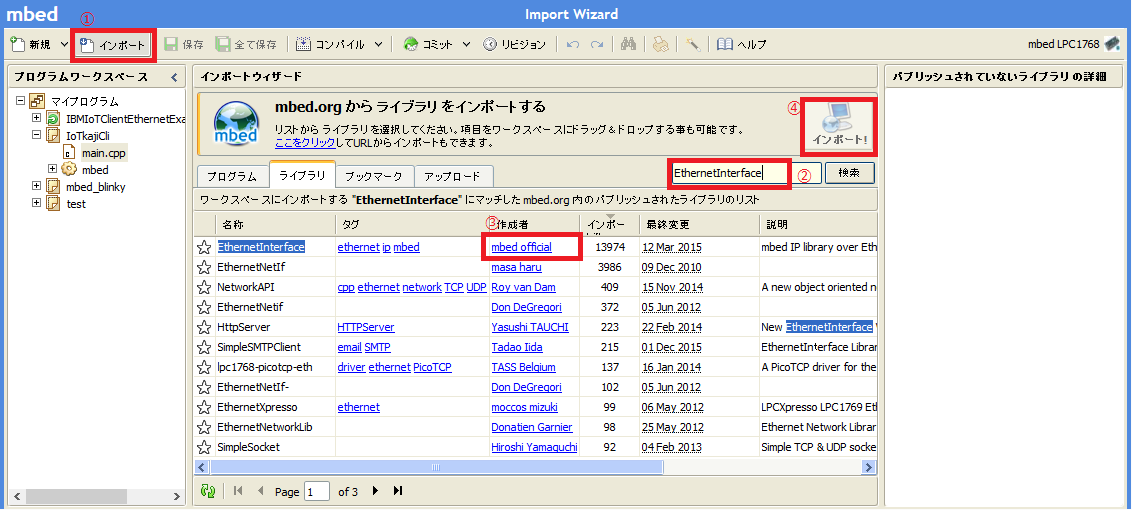Screen dimensions: 1132x510
Task: Click the コンパイル (Compile) button
Action: point(332,45)
